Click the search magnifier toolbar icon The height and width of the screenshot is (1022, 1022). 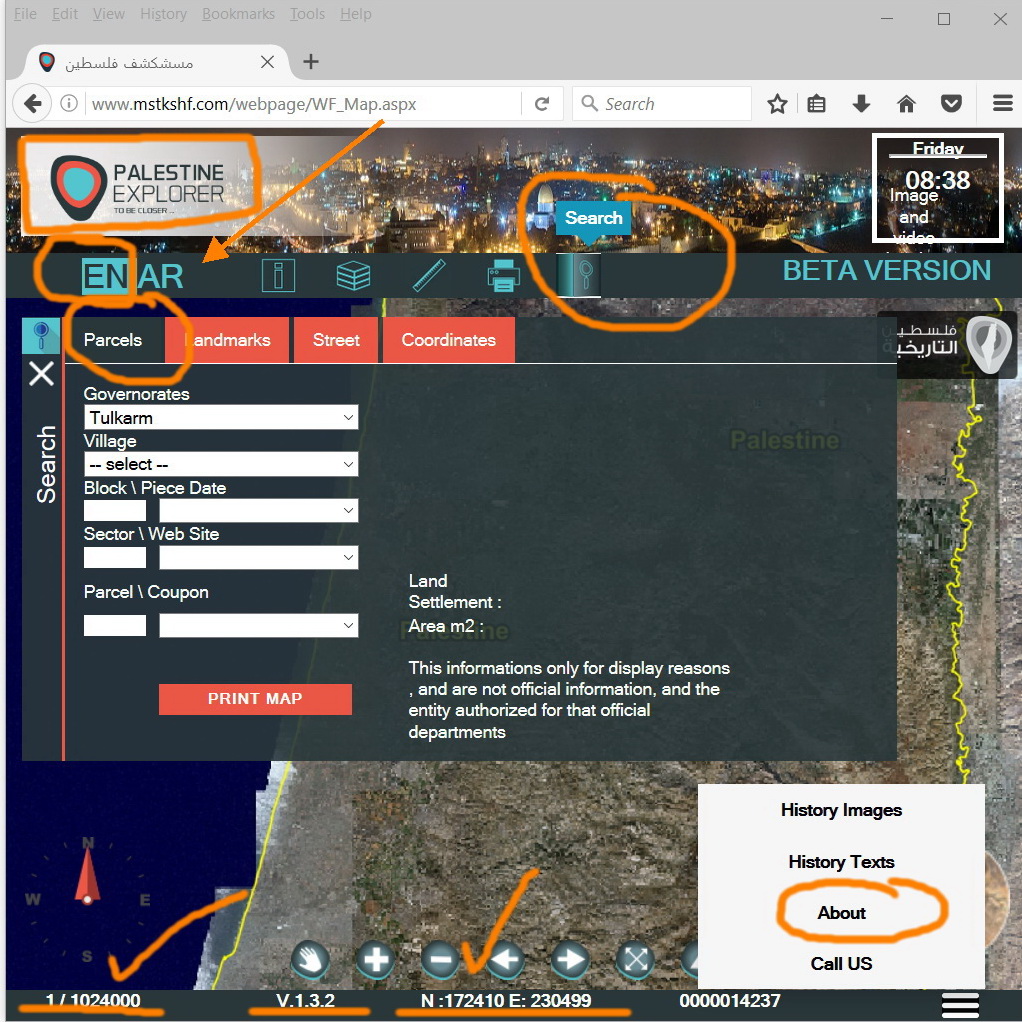pos(579,274)
